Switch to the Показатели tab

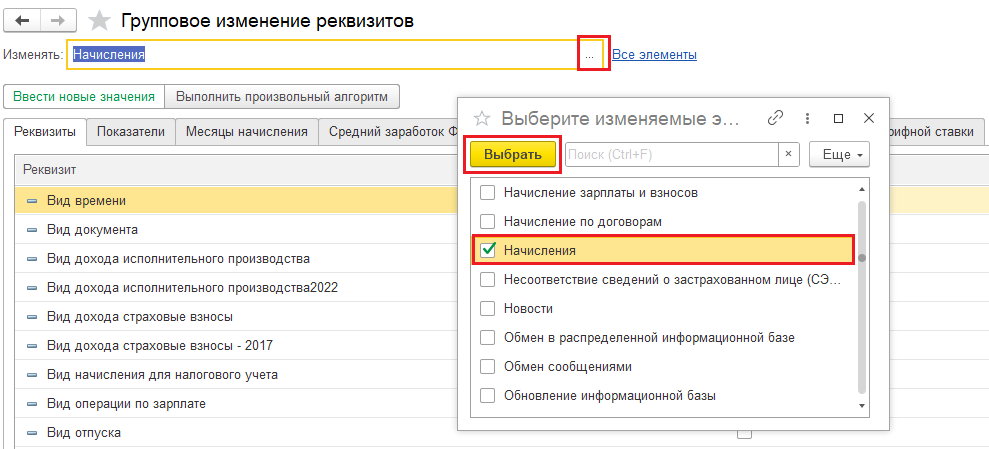[x=131, y=132]
